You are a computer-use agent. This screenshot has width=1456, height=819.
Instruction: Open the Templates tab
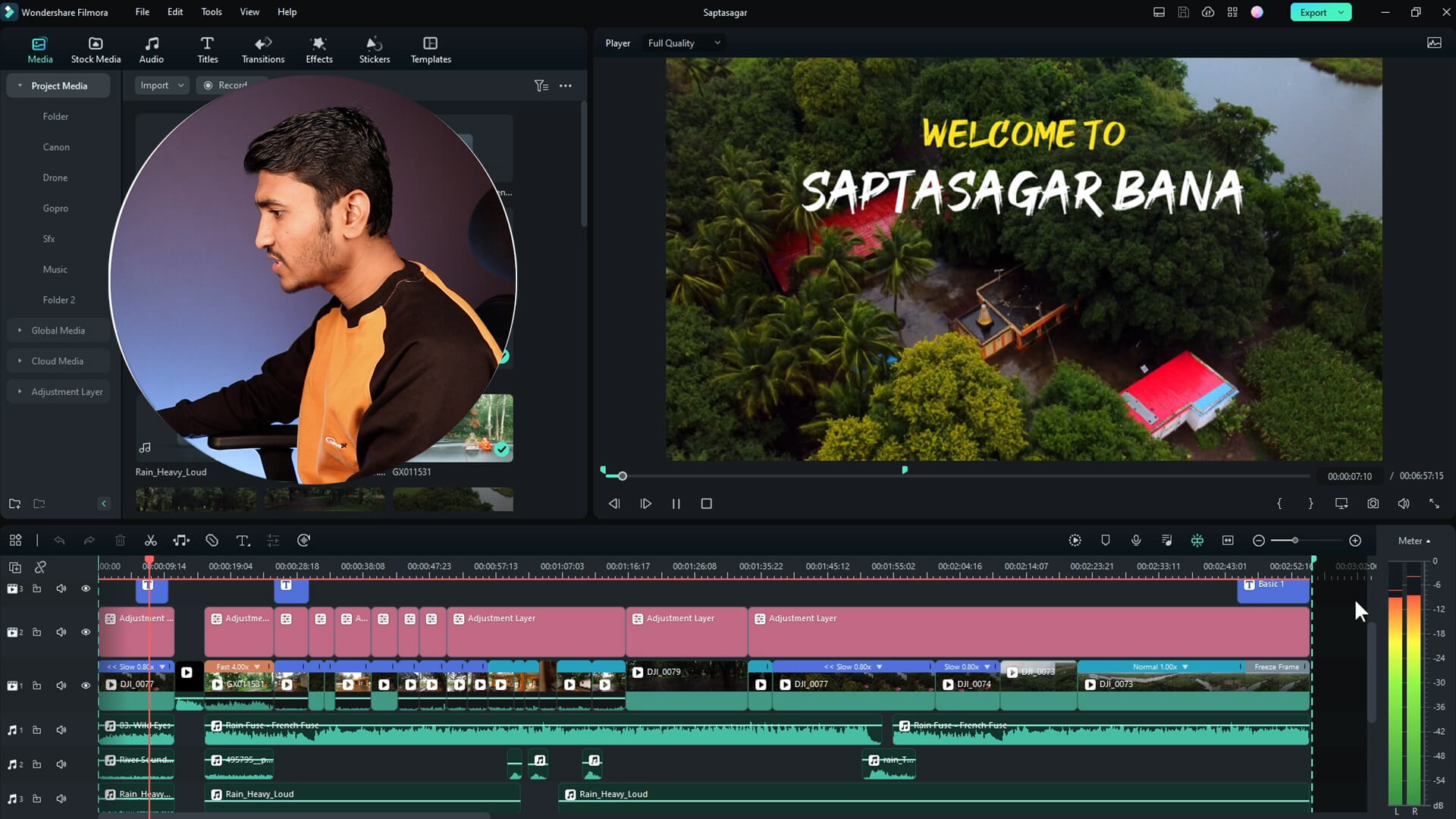(x=431, y=50)
